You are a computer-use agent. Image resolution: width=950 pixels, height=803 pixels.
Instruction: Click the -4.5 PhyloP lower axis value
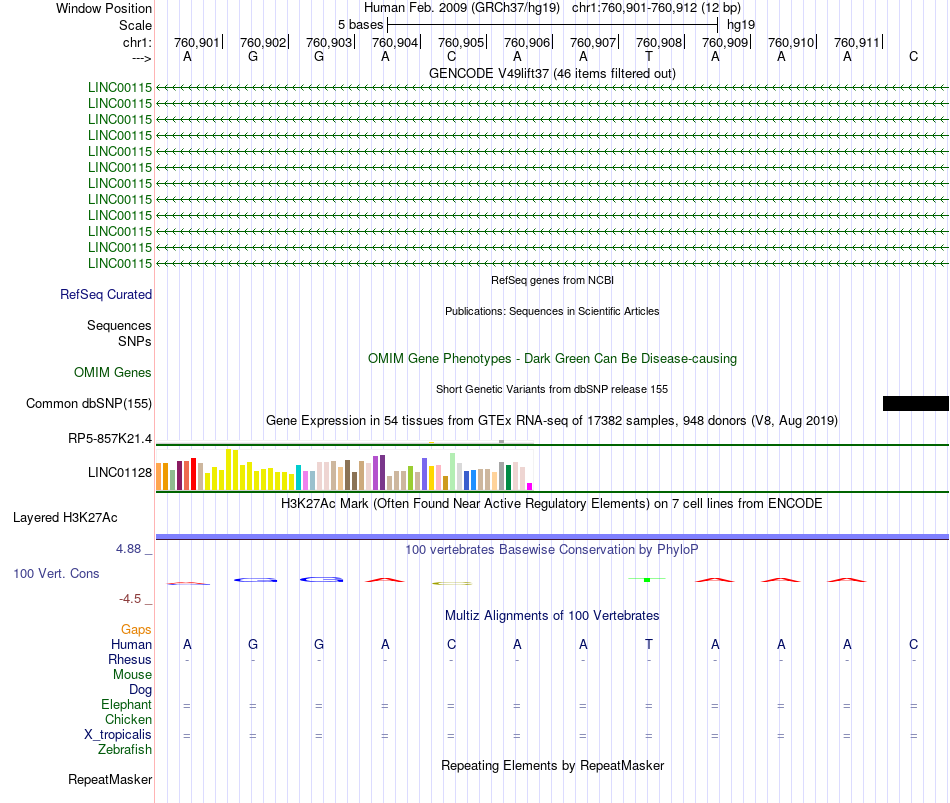click(130, 599)
